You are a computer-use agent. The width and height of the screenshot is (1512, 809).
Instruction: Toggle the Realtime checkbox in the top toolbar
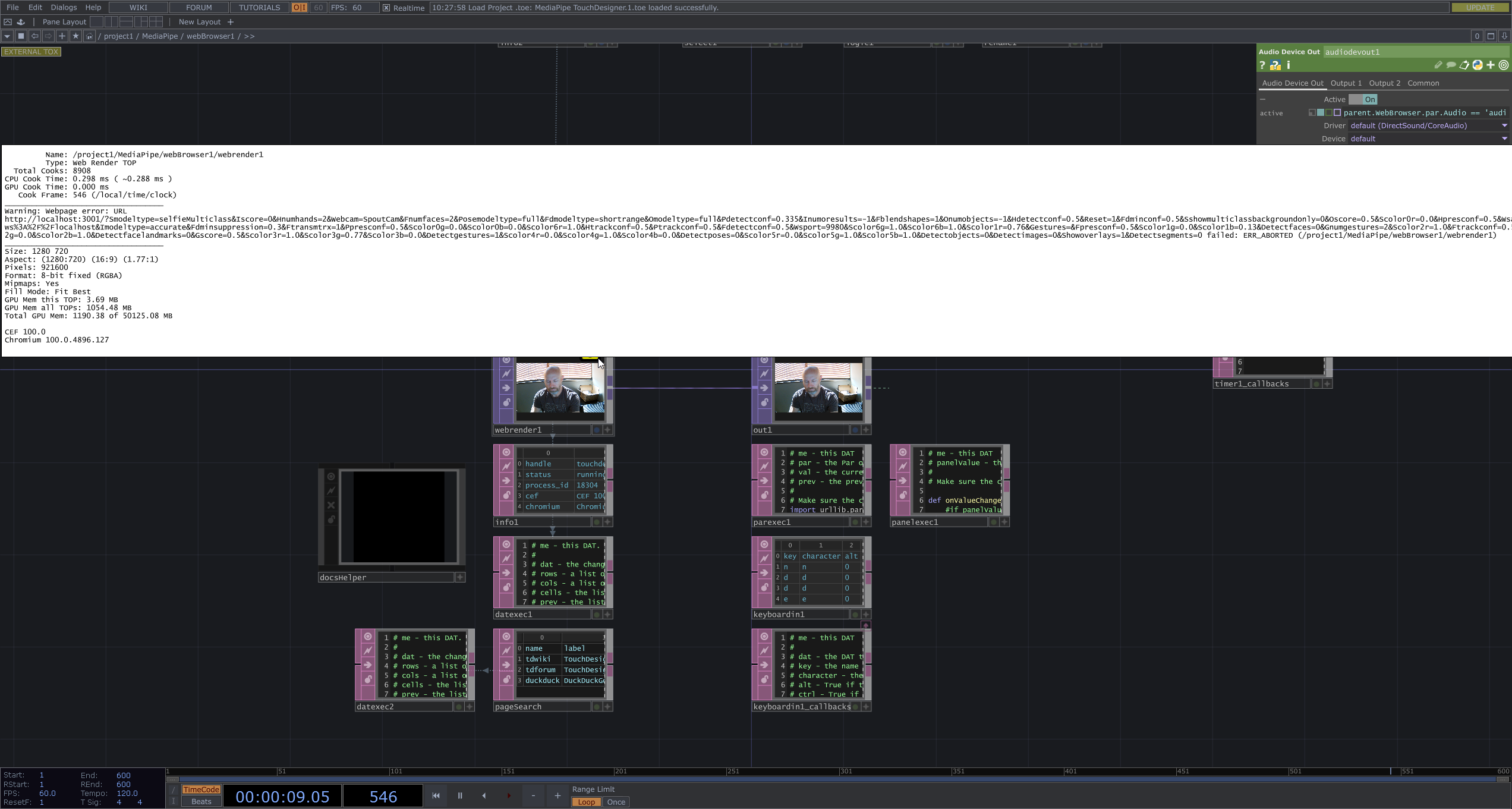pos(387,8)
